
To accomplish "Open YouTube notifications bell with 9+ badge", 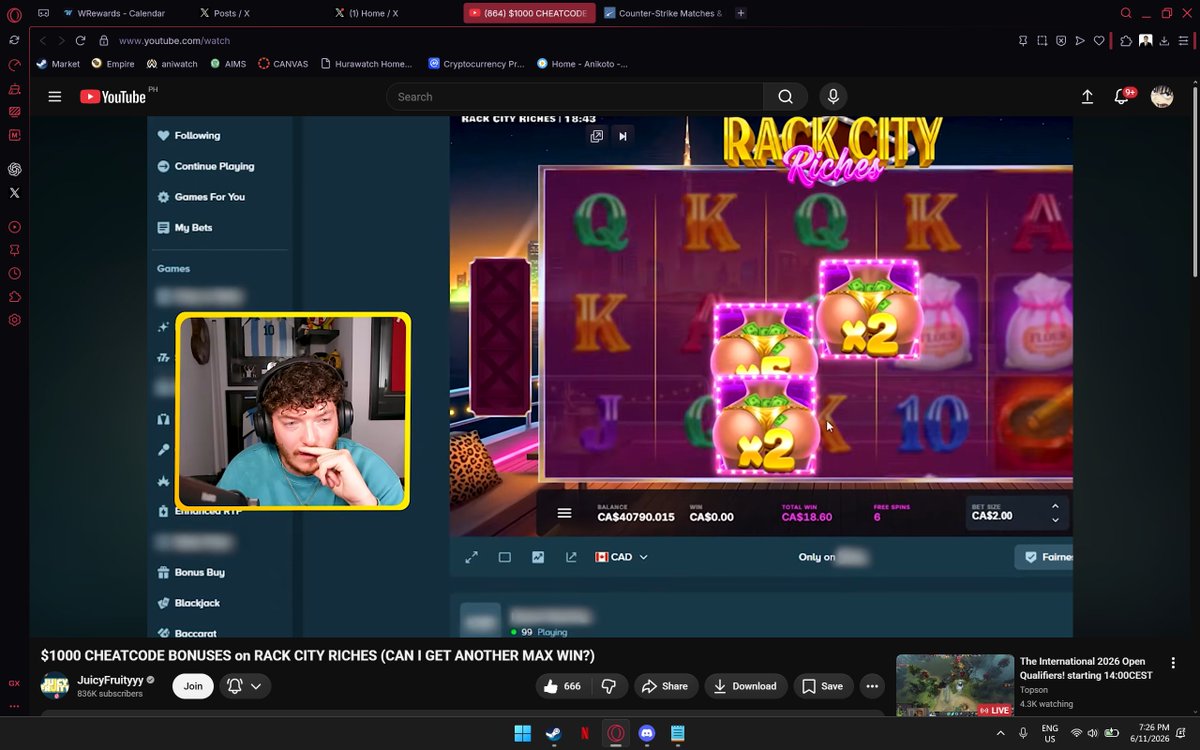I will point(1122,97).
